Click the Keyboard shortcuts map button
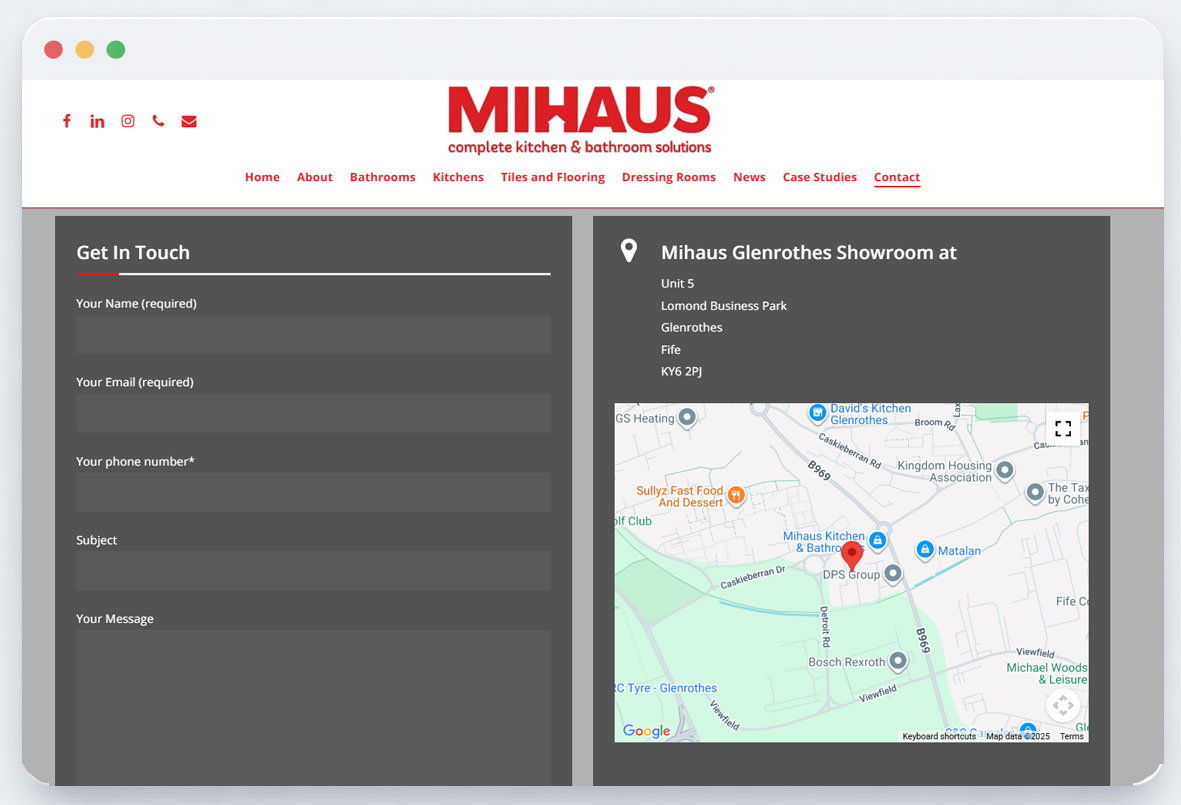 [x=938, y=736]
